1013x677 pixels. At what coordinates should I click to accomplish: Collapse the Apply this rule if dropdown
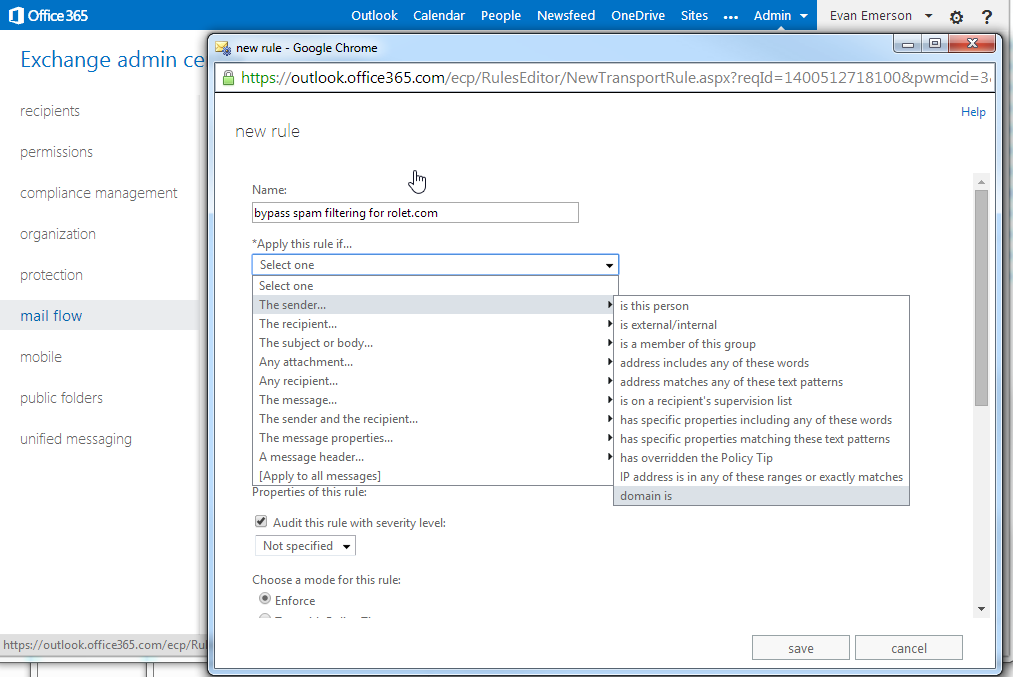(x=435, y=265)
